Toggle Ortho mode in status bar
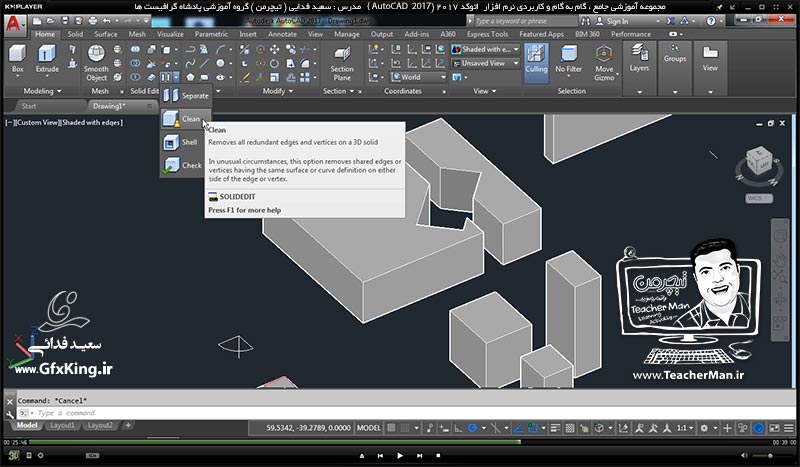800x467 pixels. pyautogui.click(x=458, y=428)
